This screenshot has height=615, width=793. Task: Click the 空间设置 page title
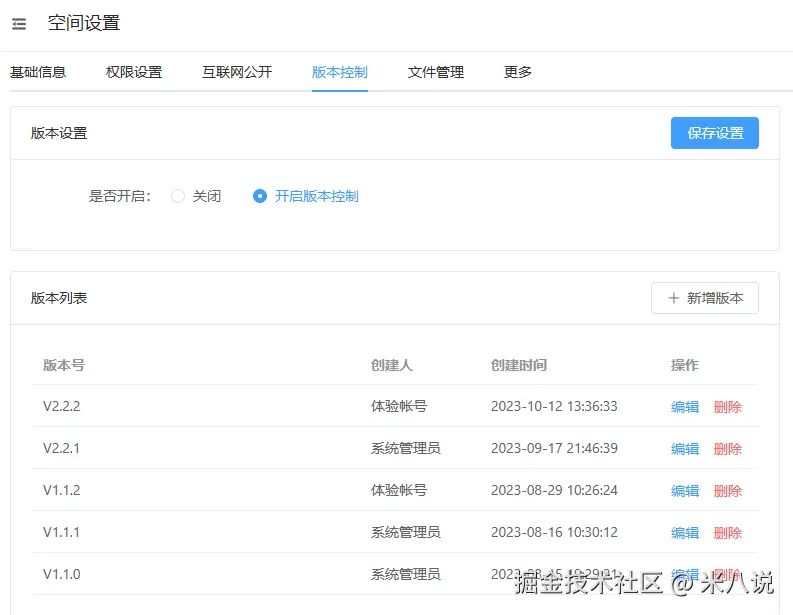pyautogui.click(x=84, y=23)
